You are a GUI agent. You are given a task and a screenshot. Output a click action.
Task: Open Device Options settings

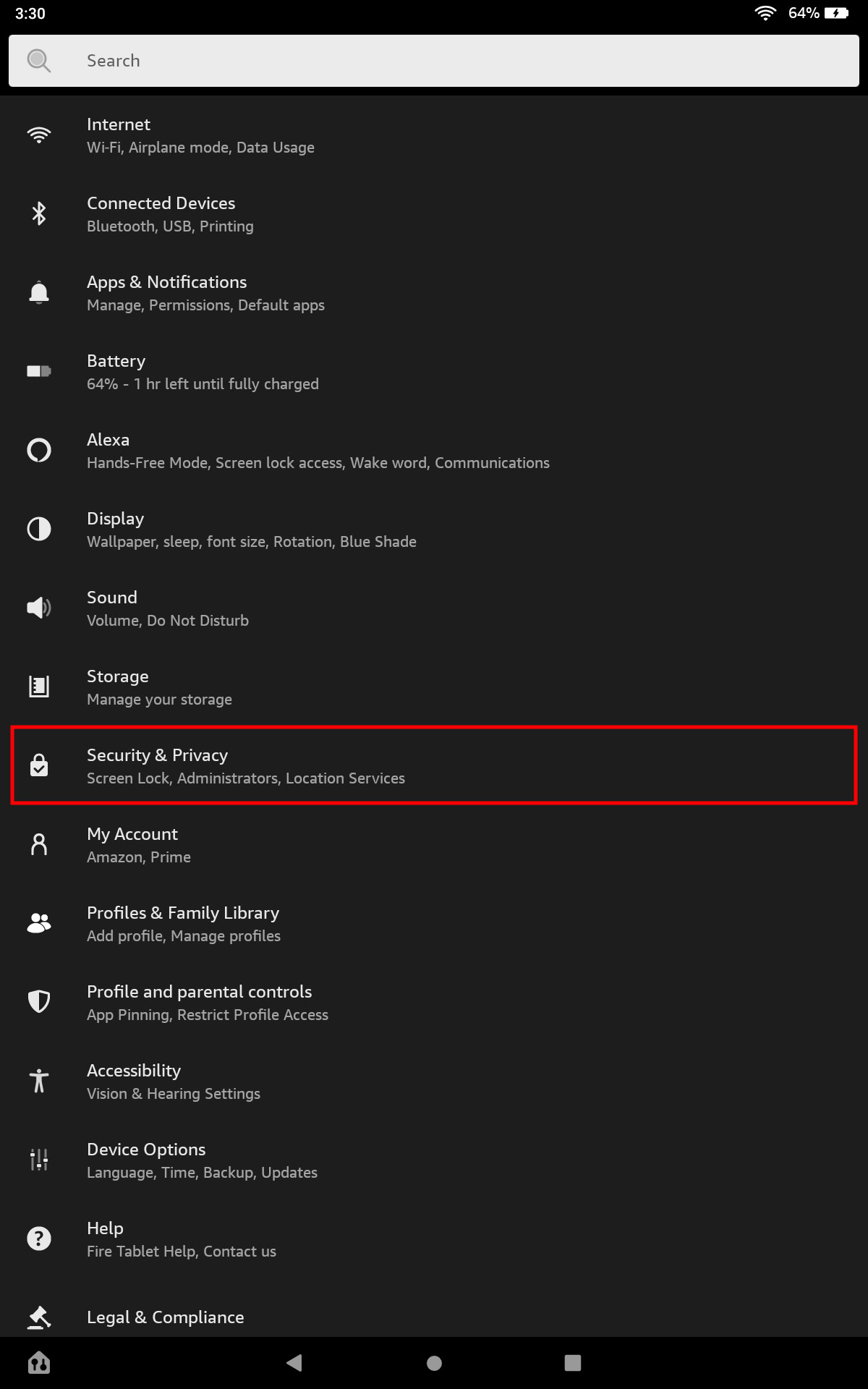click(x=202, y=1160)
